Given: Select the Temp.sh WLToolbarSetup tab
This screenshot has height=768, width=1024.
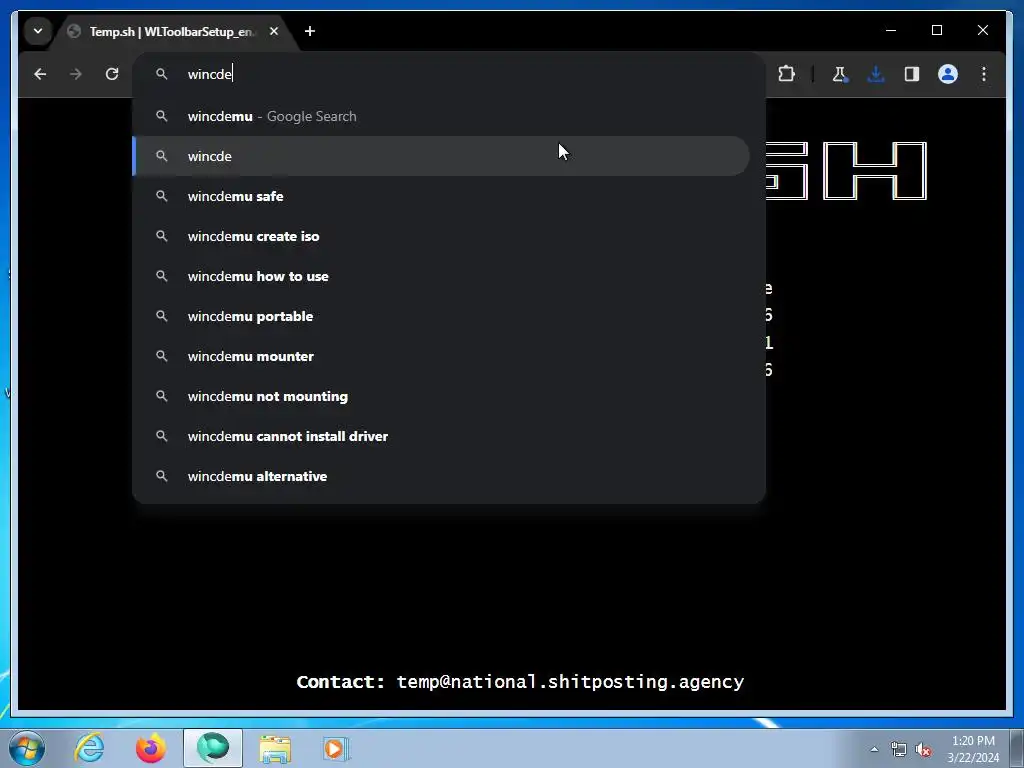Looking at the screenshot, I should click(173, 31).
